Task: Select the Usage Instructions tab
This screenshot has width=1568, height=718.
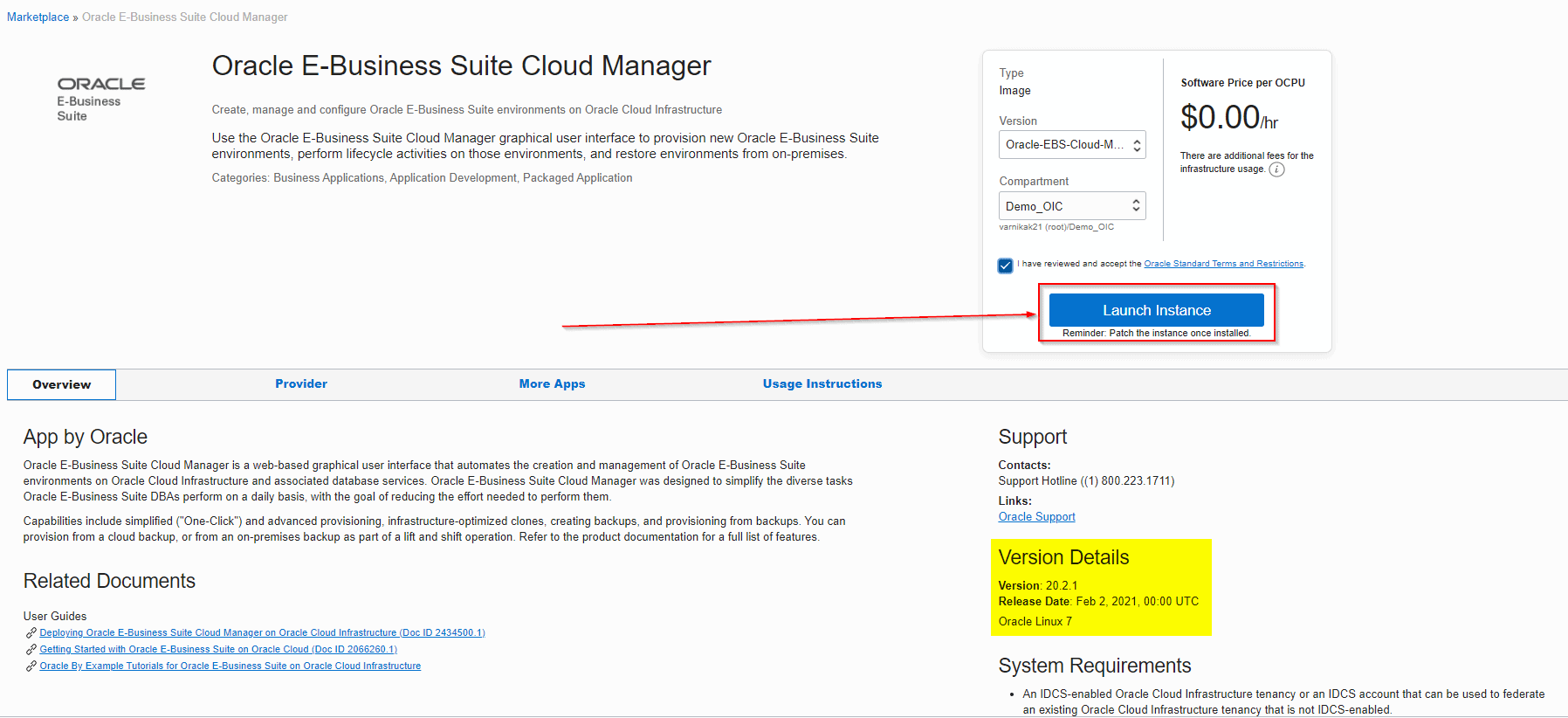Action: (822, 384)
